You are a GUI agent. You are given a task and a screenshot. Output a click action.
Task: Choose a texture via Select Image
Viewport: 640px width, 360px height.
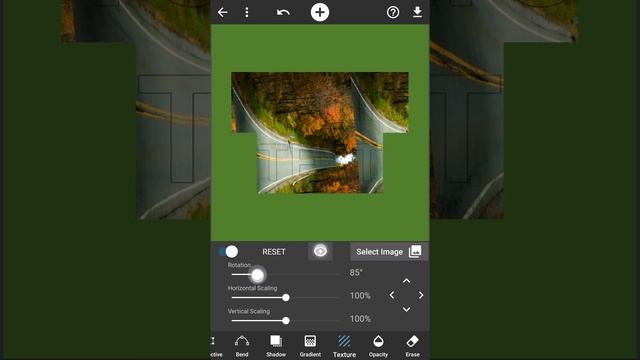tap(389, 251)
